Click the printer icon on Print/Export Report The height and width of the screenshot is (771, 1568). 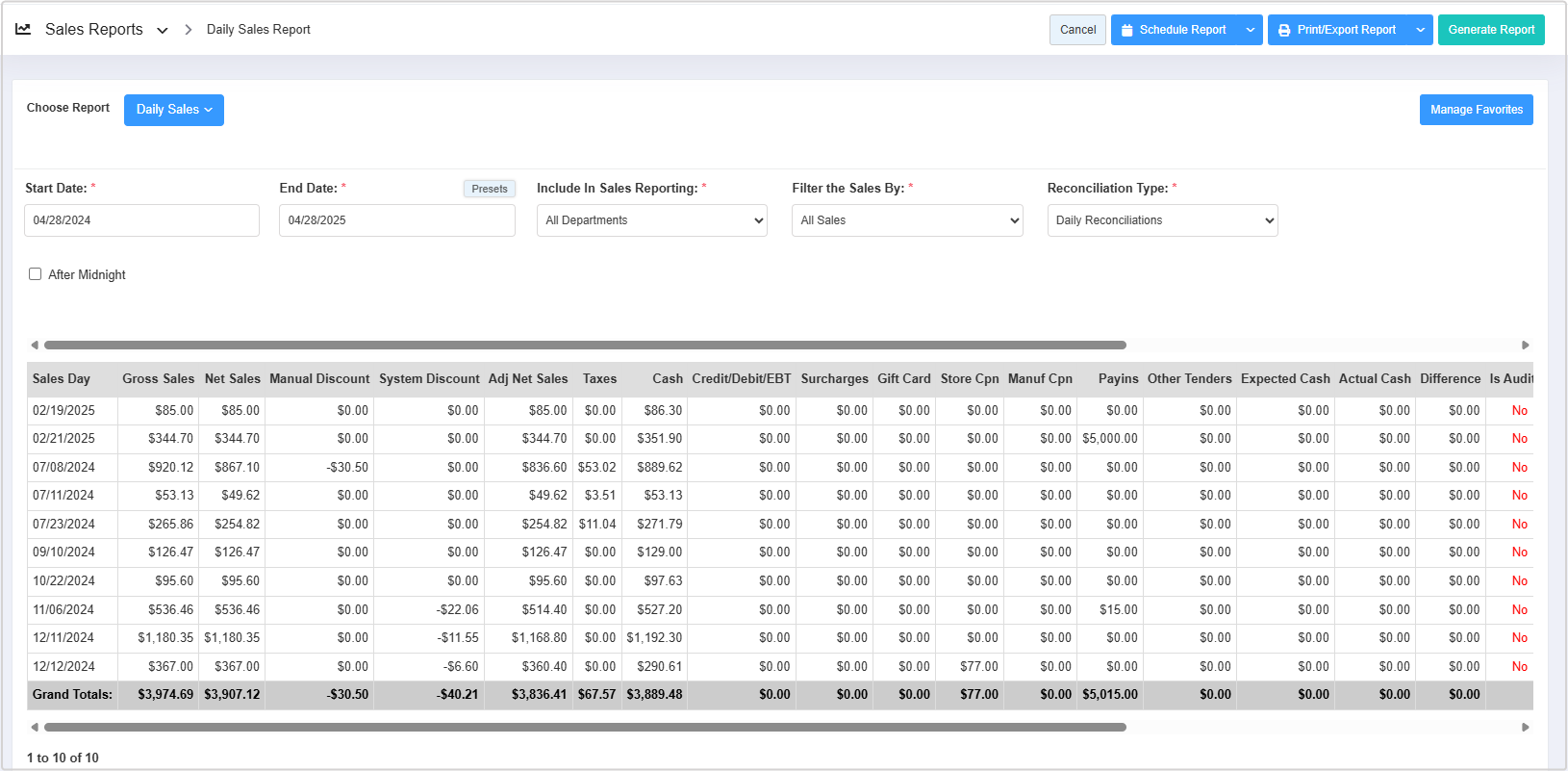1284,30
